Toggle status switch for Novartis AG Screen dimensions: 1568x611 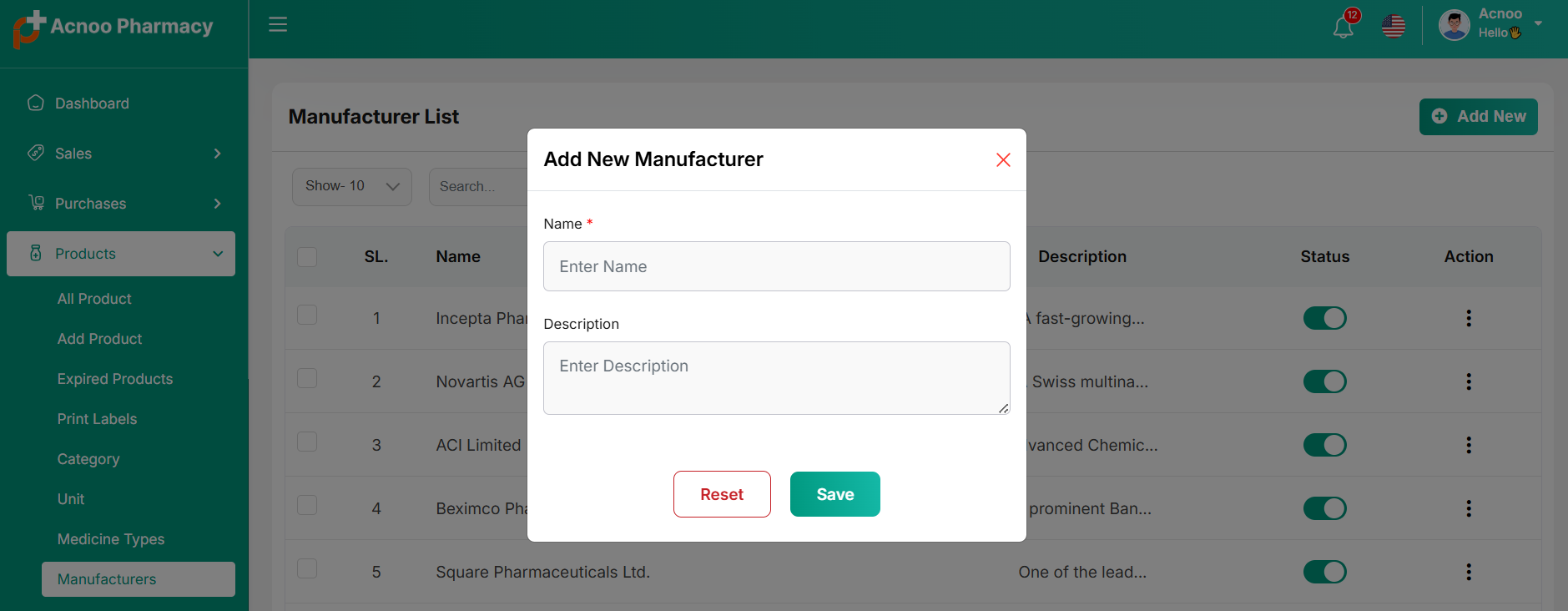coord(1324,381)
